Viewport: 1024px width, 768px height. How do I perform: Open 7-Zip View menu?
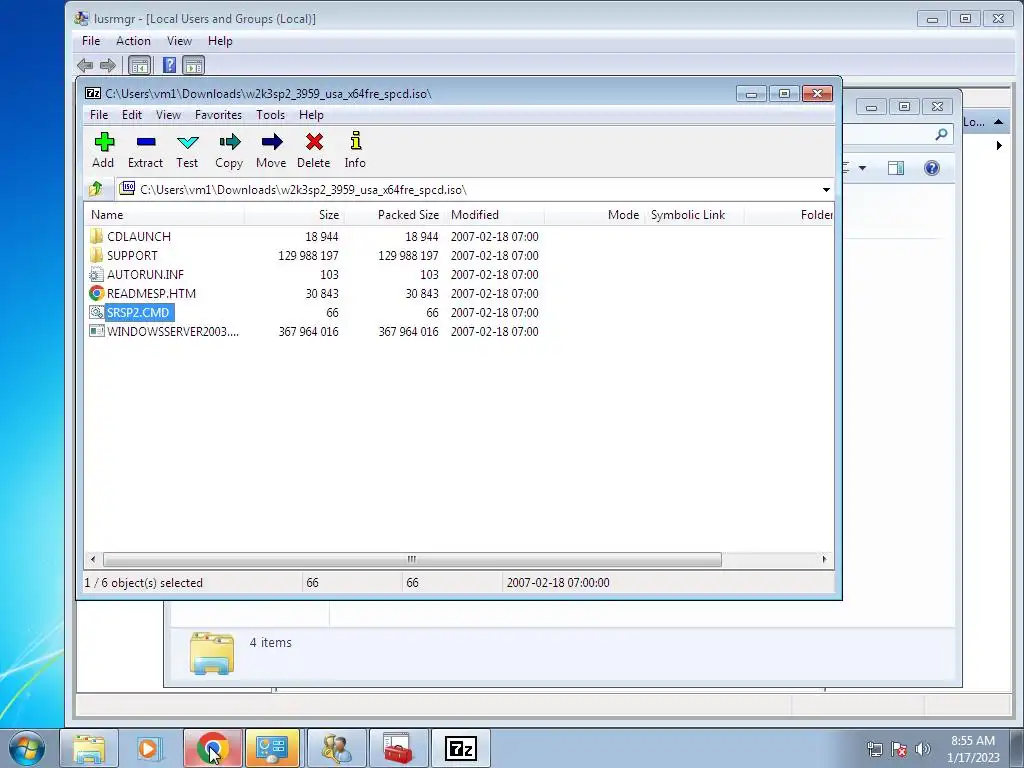coord(168,114)
